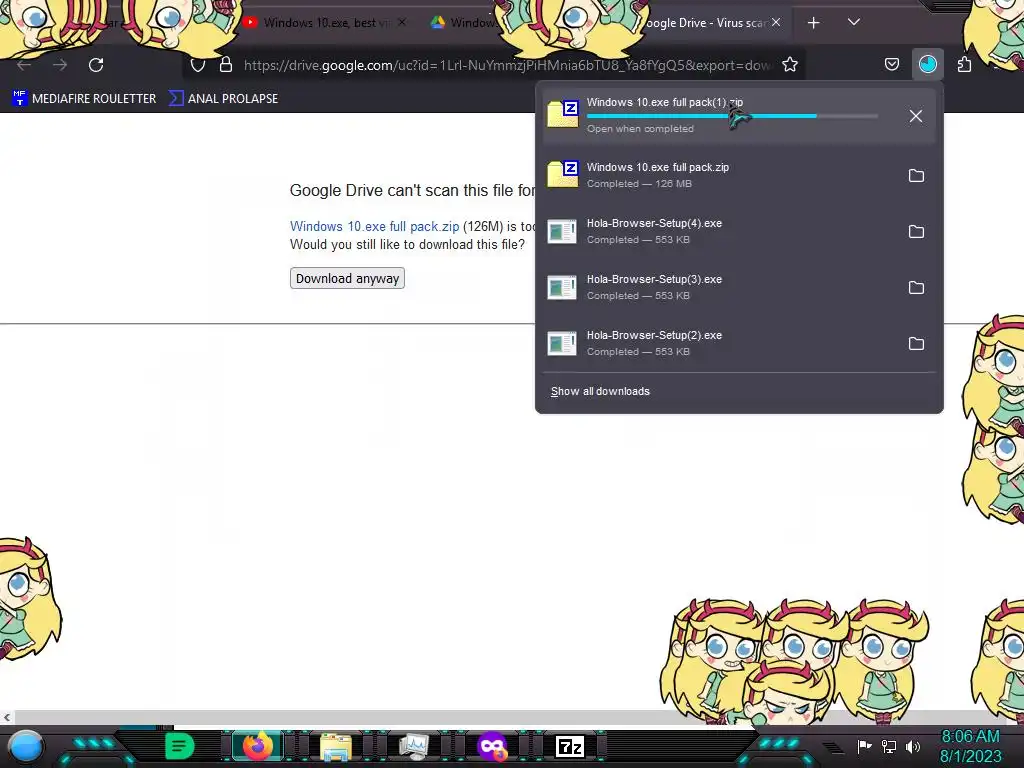Click Show all downloads
1024x768 pixels.
point(600,391)
